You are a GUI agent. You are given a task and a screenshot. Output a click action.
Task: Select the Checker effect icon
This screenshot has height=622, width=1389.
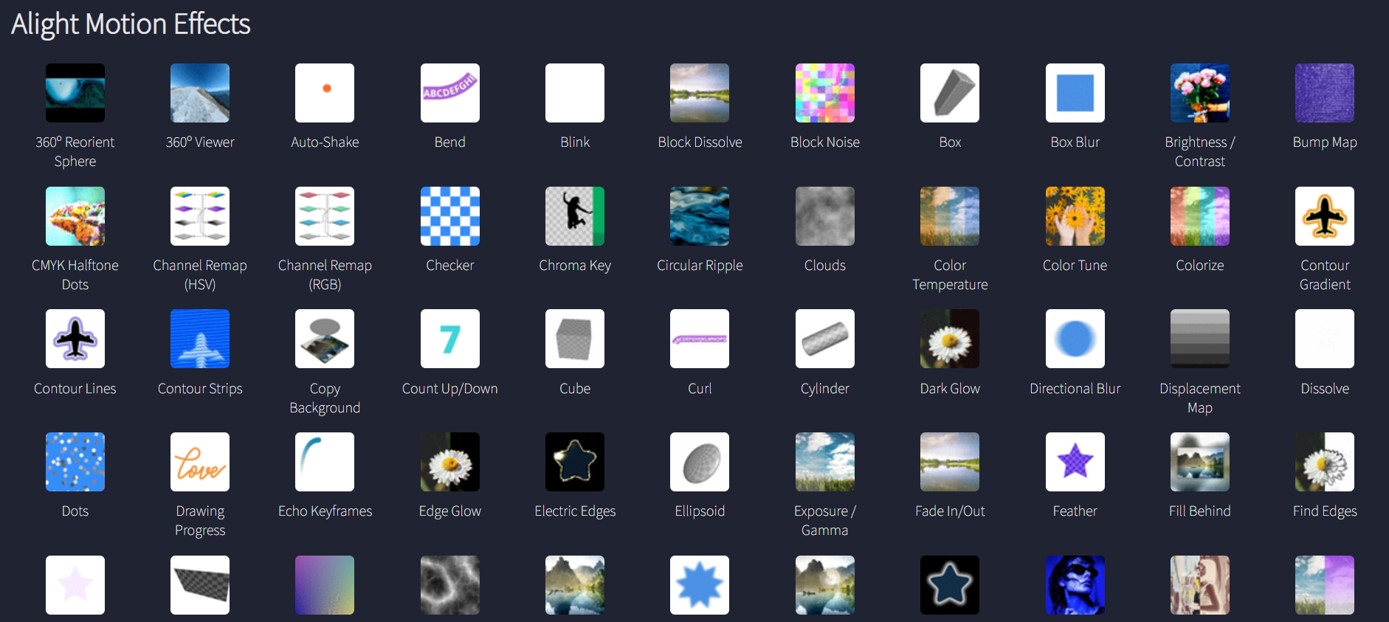[x=450, y=216]
